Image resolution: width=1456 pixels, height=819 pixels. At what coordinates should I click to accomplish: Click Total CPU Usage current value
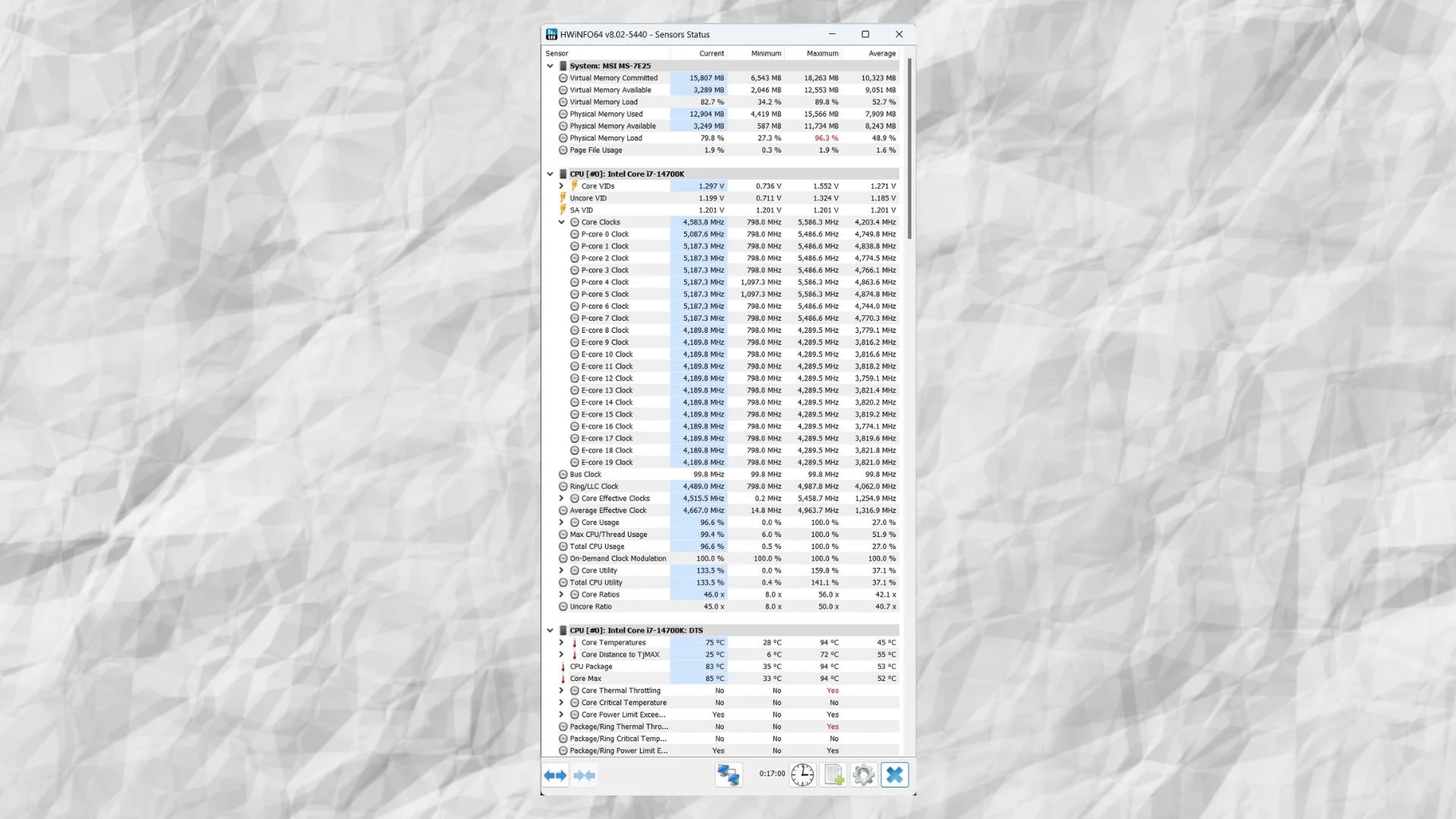tap(711, 546)
